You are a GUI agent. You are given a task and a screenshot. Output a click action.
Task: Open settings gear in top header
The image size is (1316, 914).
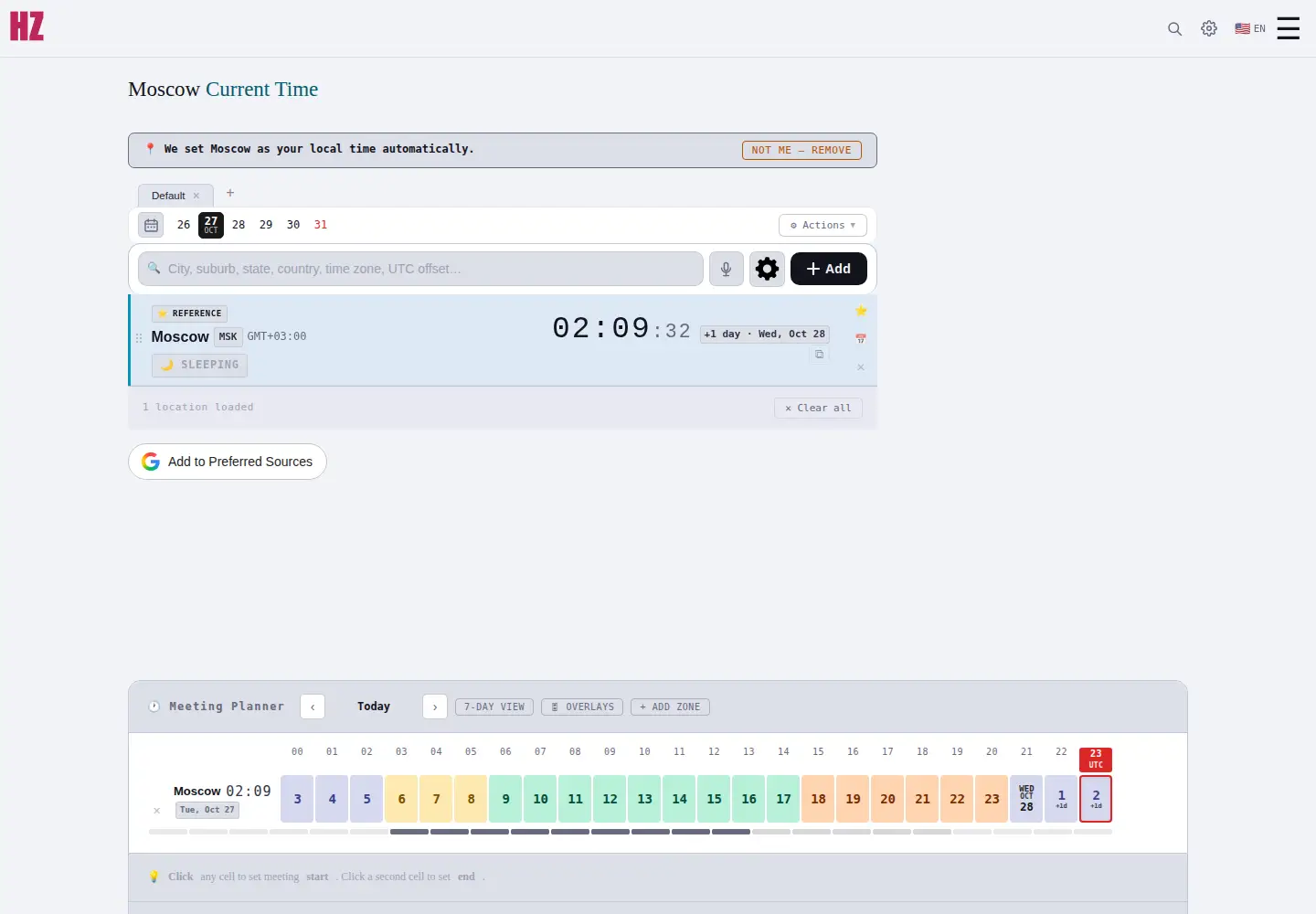[1209, 28]
